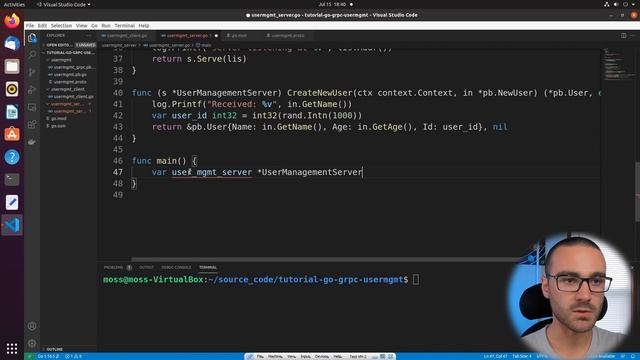Open Terminal app from the dock
The height and width of the screenshot is (360, 640).
pyautogui.click(x=12, y=180)
